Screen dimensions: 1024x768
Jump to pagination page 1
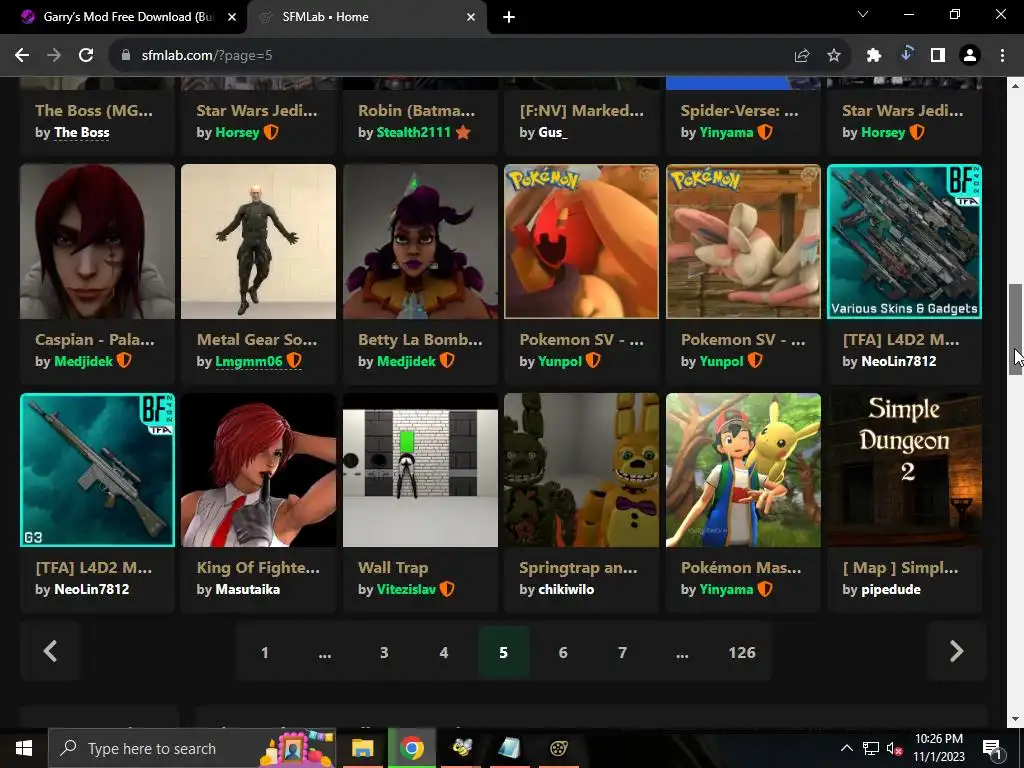pos(264,652)
